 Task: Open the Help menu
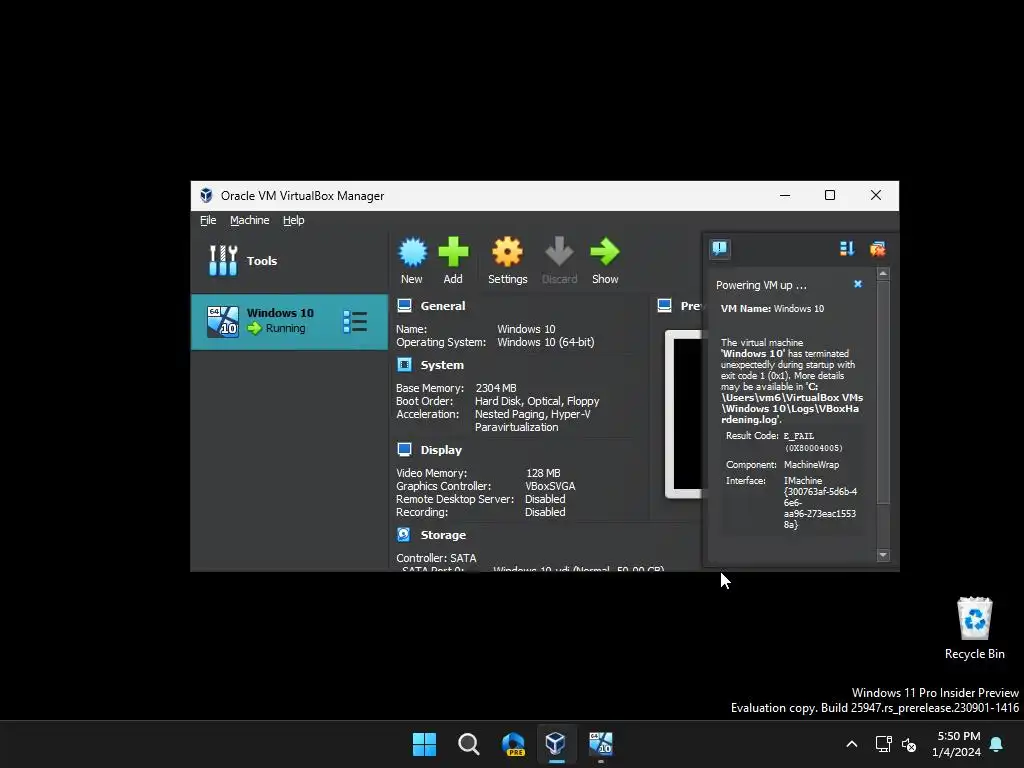click(x=293, y=220)
